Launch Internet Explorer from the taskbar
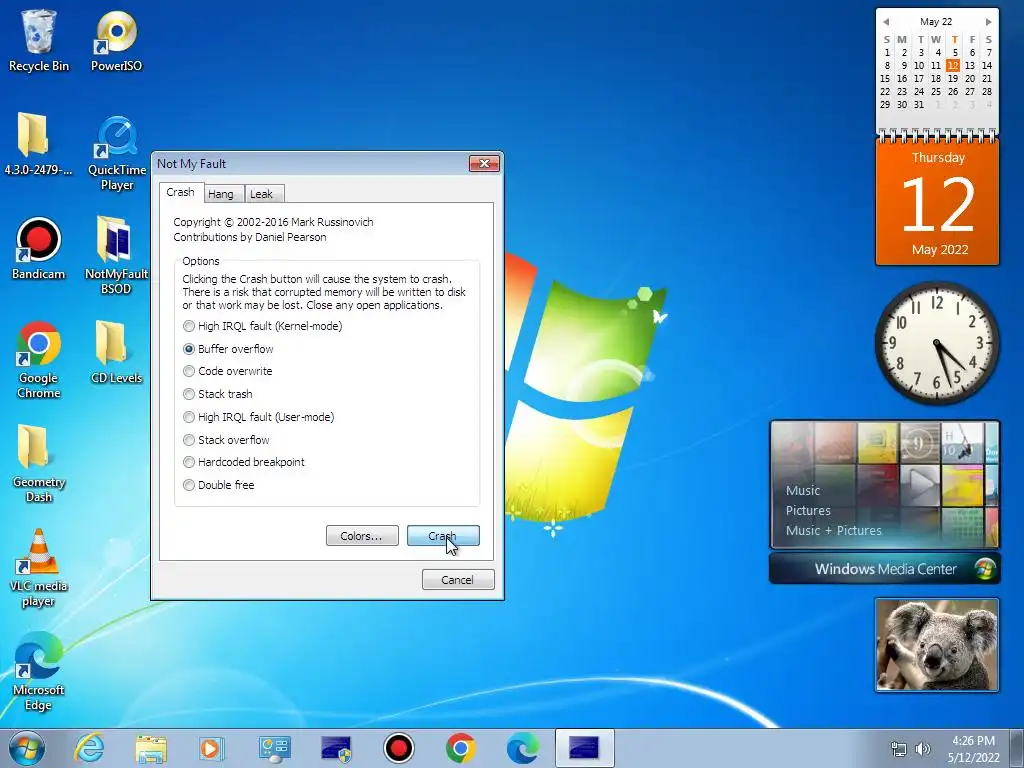Image resolution: width=1024 pixels, height=768 pixels. pos(89,748)
